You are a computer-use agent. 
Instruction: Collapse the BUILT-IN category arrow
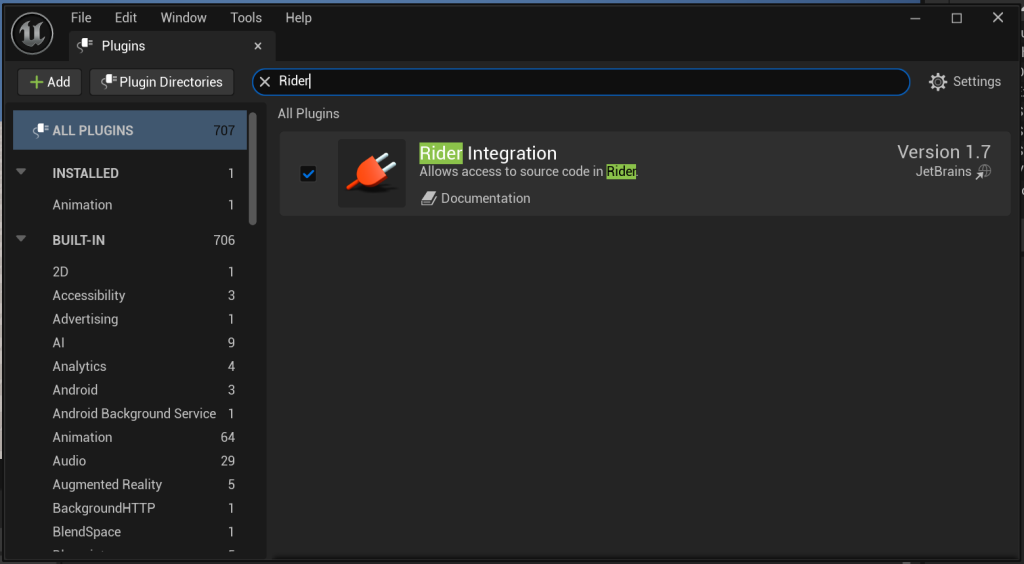coord(21,239)
